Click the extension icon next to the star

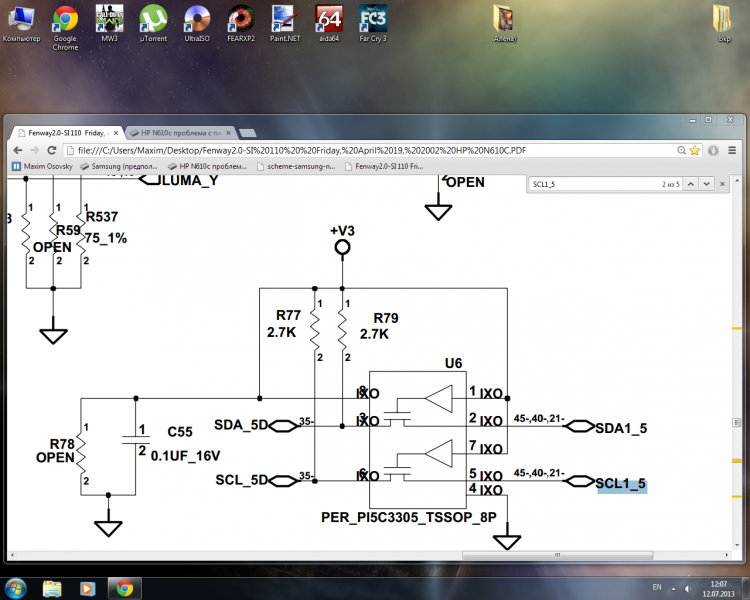(713, 150)
